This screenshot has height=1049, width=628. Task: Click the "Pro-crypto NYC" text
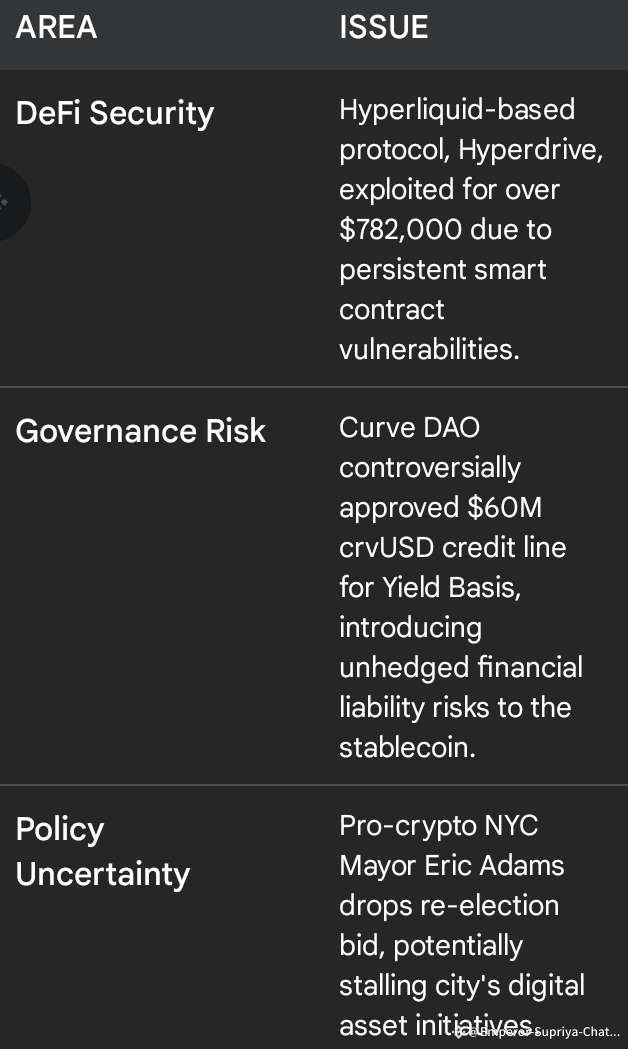click(438, 825)
